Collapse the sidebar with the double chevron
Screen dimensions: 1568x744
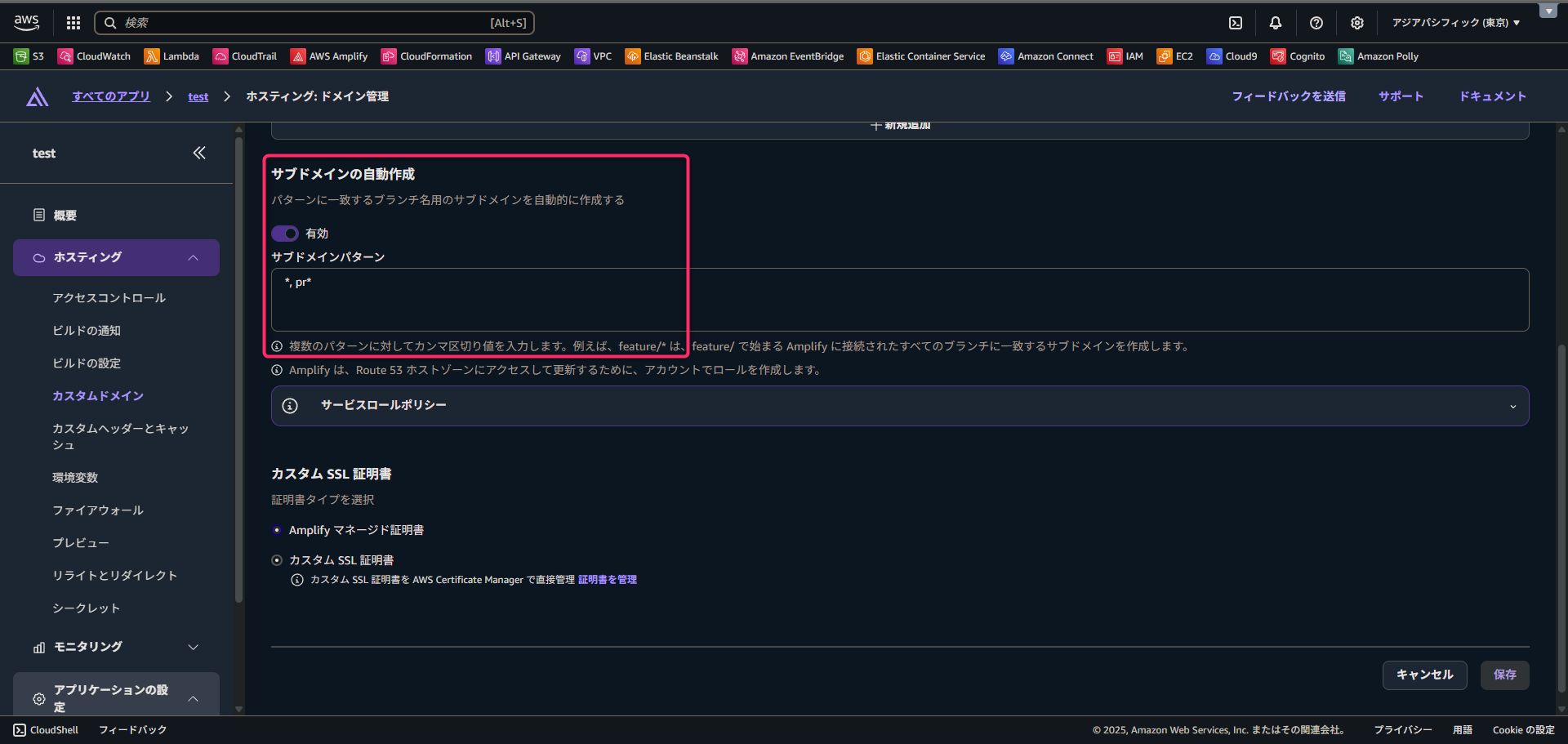[199, 153]
